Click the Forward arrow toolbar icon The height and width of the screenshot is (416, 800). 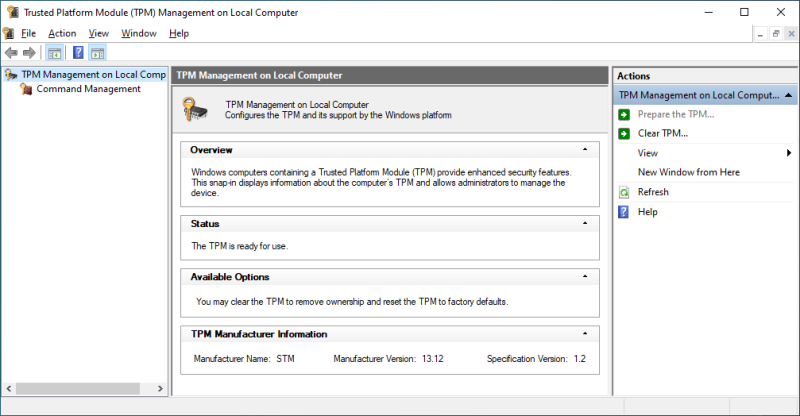coord(29,53)
